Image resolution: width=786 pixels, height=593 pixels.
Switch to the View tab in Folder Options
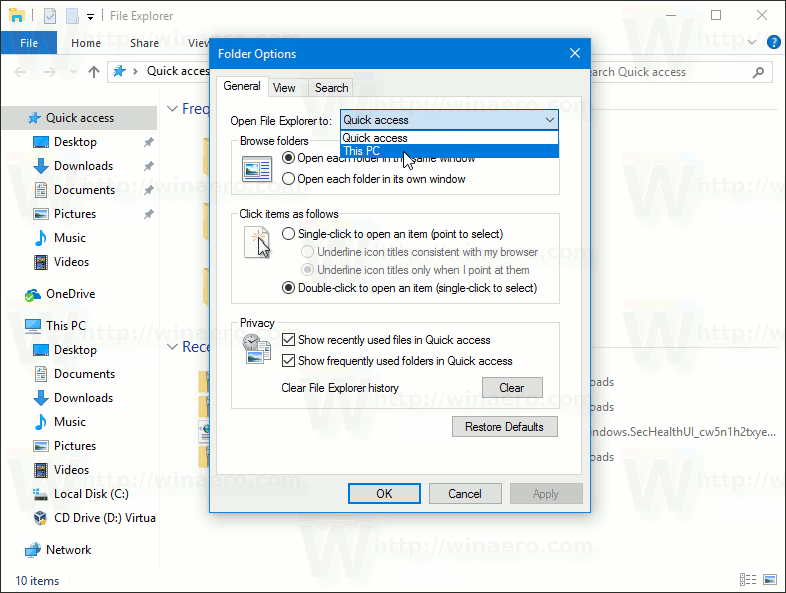(284, 88)
